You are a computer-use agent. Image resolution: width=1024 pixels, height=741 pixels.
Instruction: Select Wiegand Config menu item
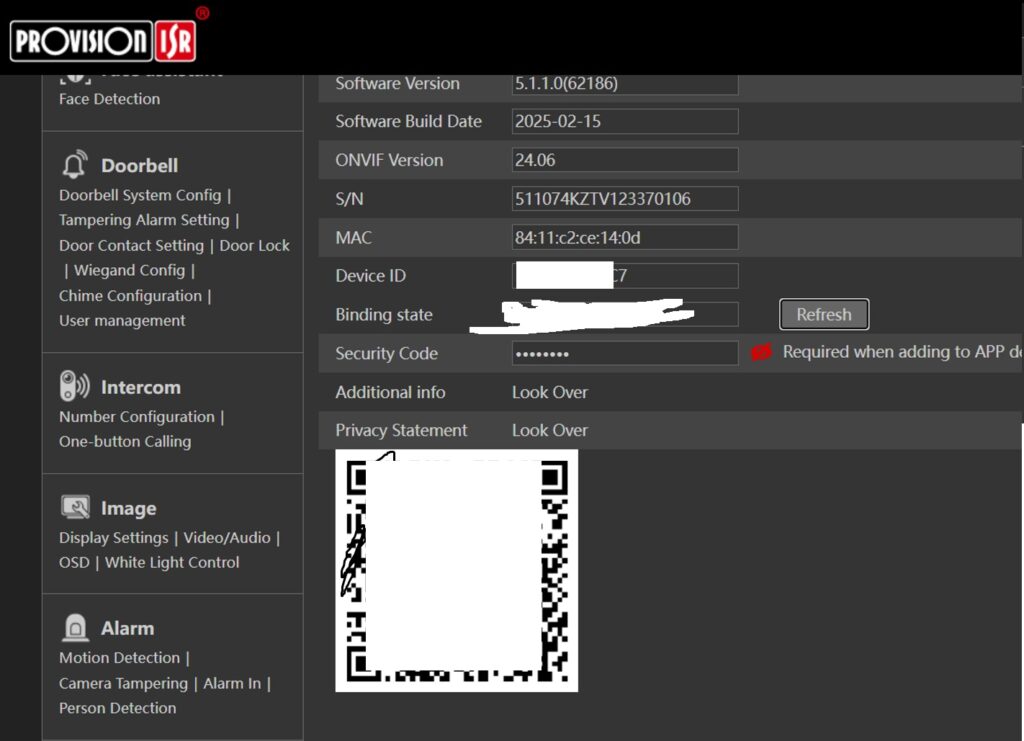coord(130,270)
